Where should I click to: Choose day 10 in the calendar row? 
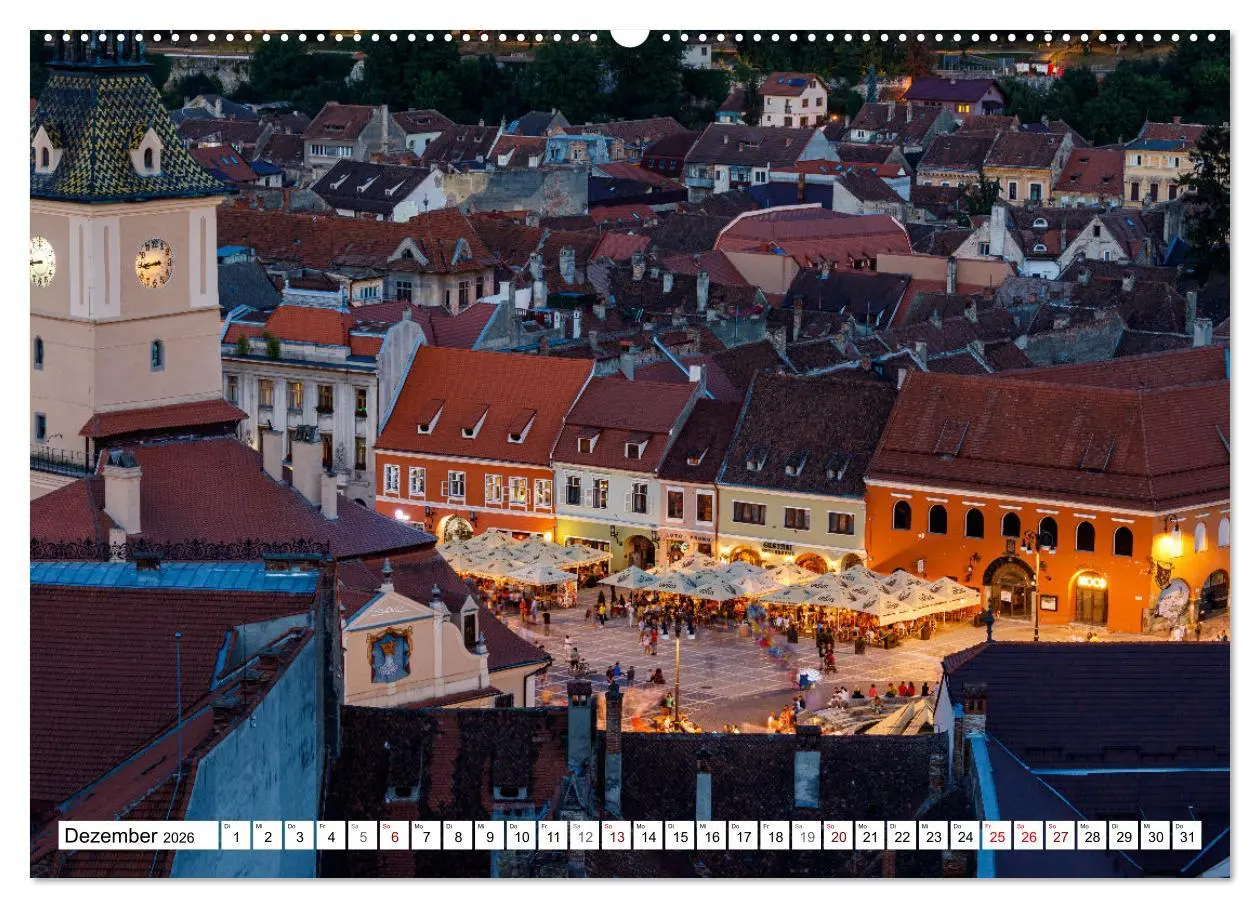[x=521, y=836]
